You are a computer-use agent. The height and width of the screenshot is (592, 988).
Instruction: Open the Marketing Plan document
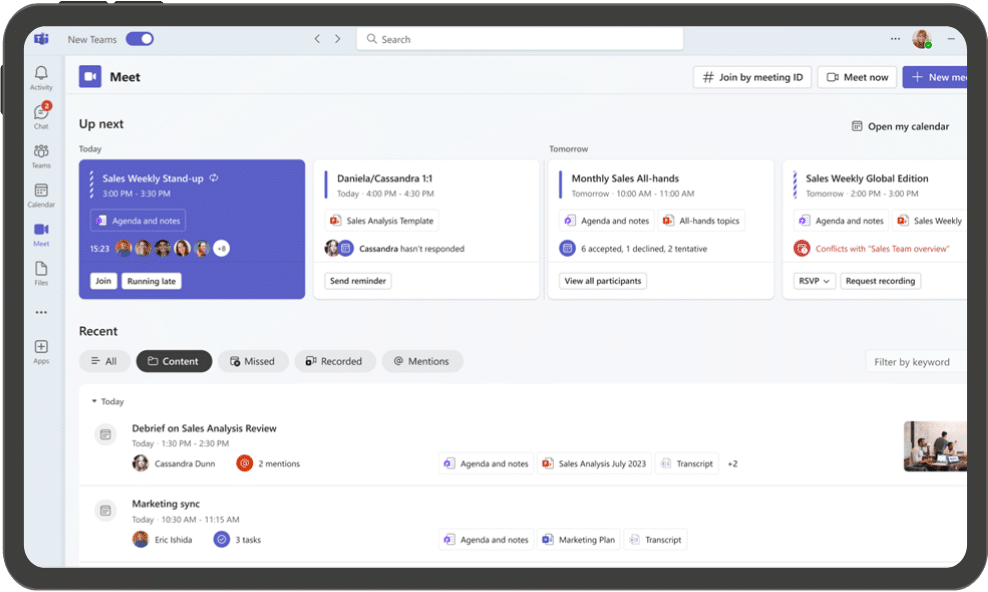[x=578, y=540]
